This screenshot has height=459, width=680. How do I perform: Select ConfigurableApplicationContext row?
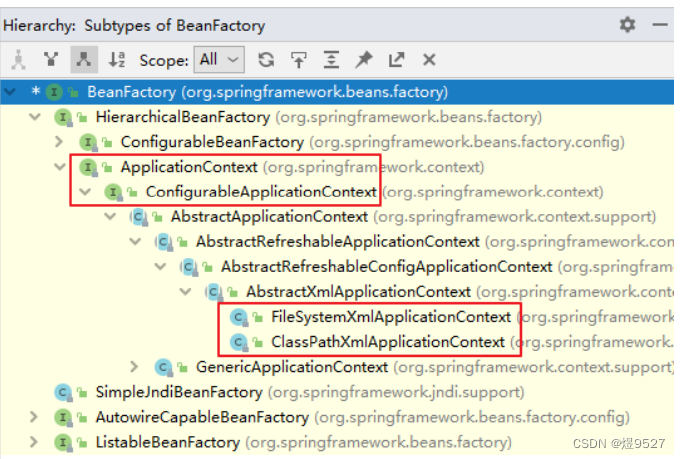click(x=337, y=192)
